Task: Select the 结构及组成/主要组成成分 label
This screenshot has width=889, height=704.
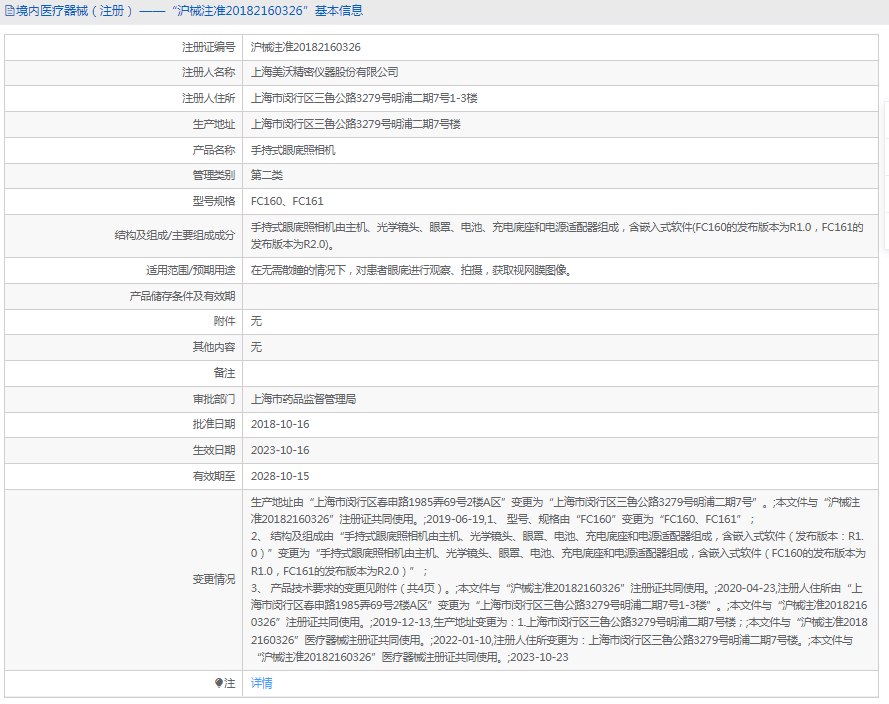Action: coord(175,235)
